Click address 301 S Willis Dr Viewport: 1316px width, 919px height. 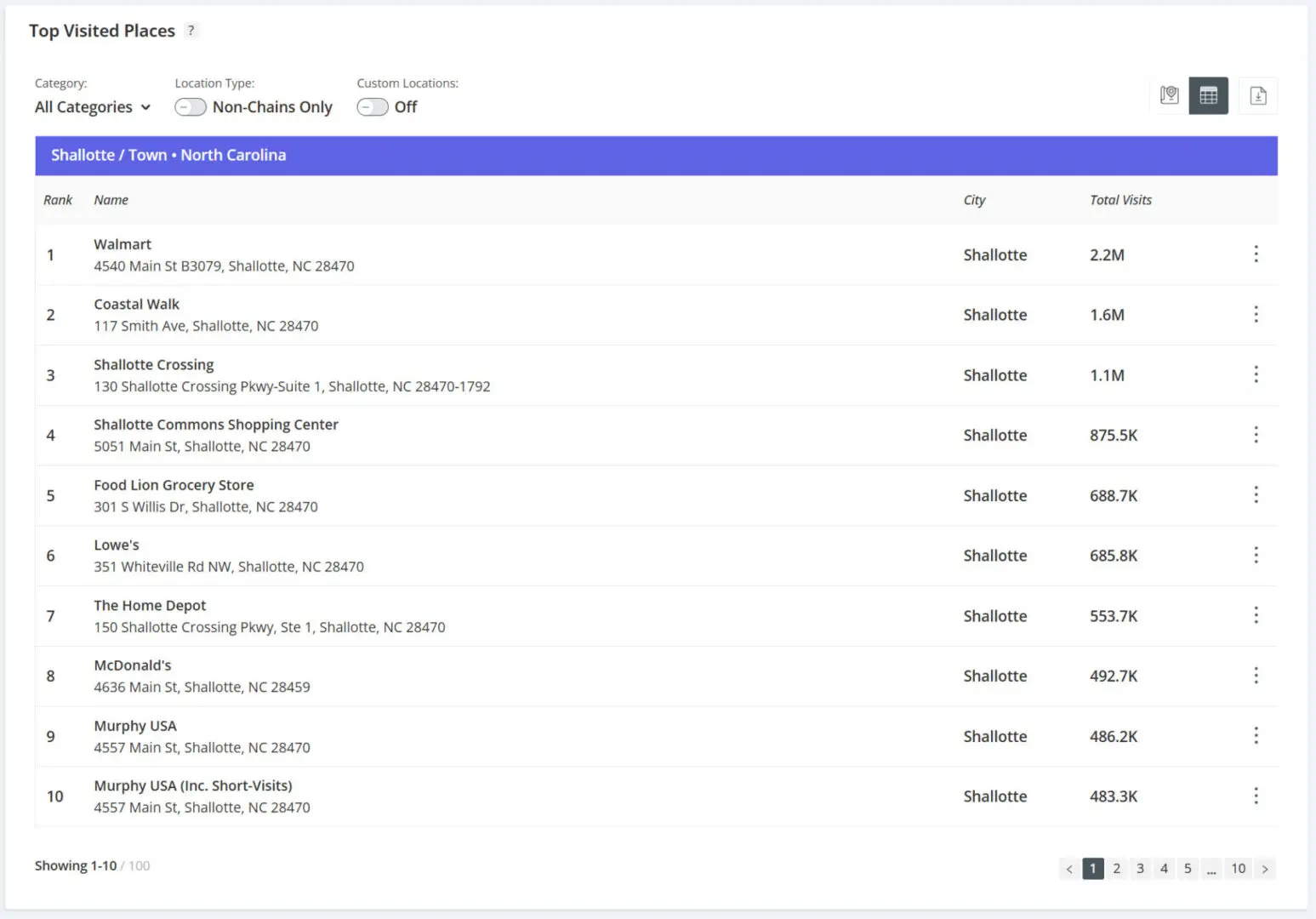pos(206,507)
